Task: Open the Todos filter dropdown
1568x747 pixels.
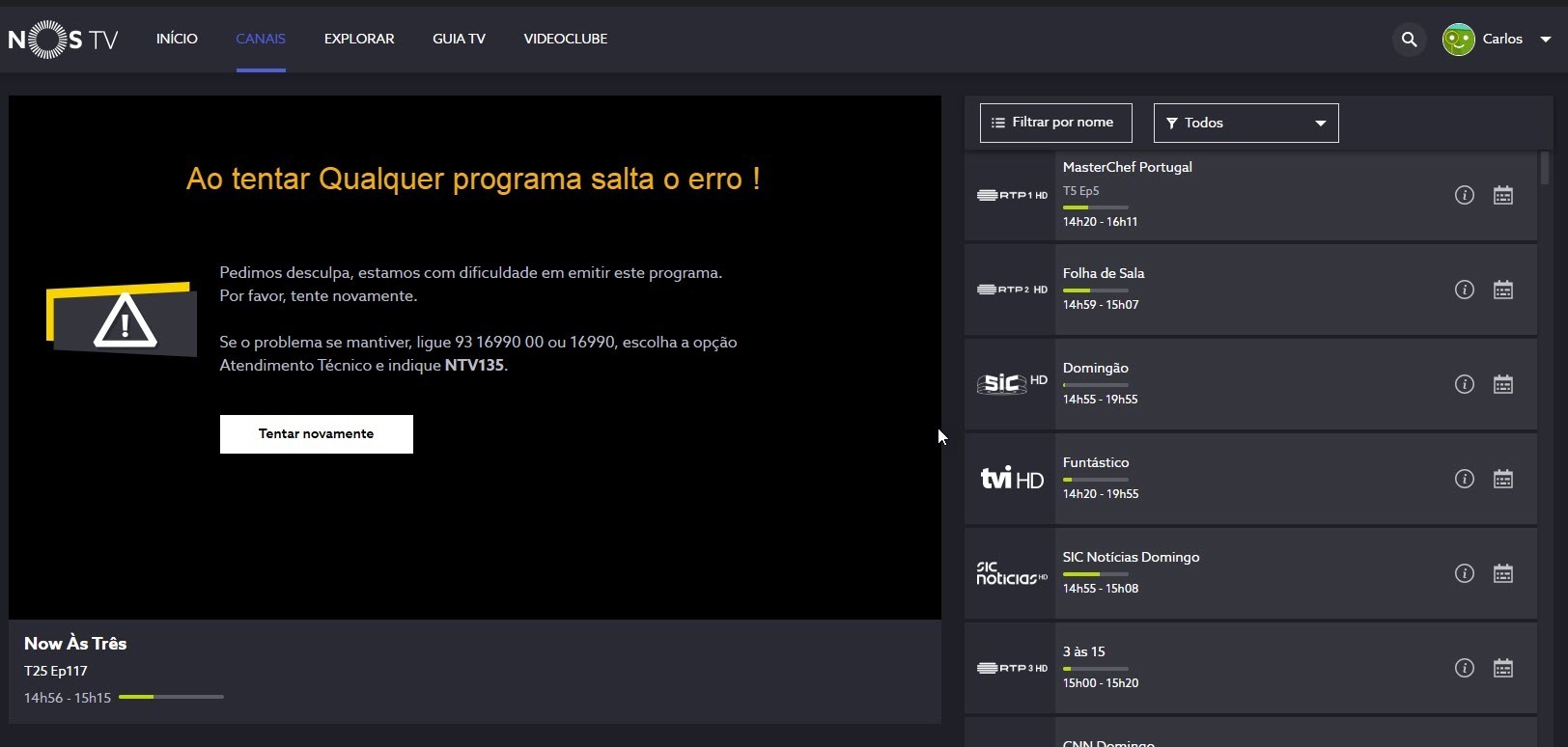Action: (x=1246, y=123)
